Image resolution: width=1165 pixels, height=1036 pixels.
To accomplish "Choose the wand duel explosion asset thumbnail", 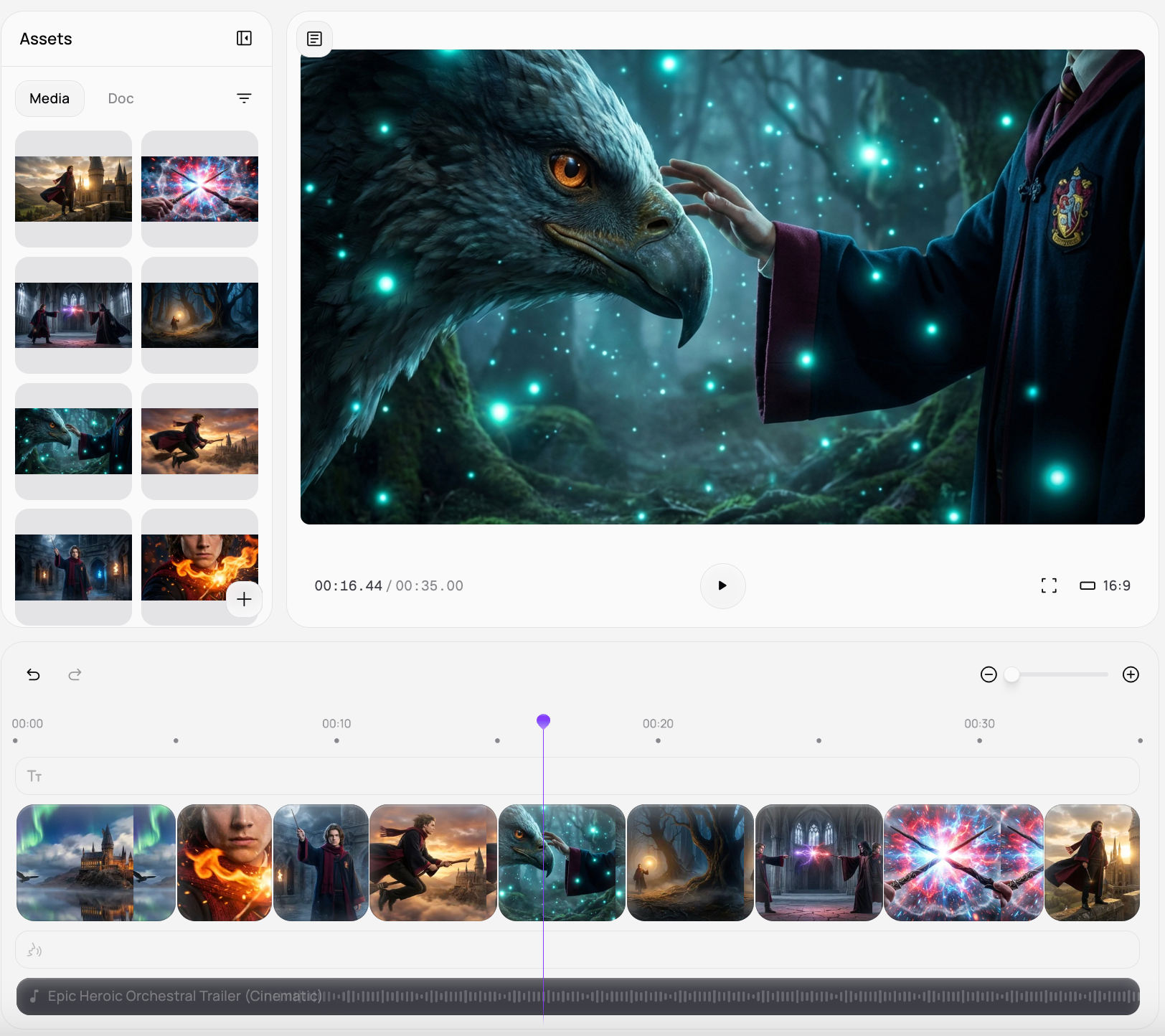I will pyautogui.click(x=199, y=189).
